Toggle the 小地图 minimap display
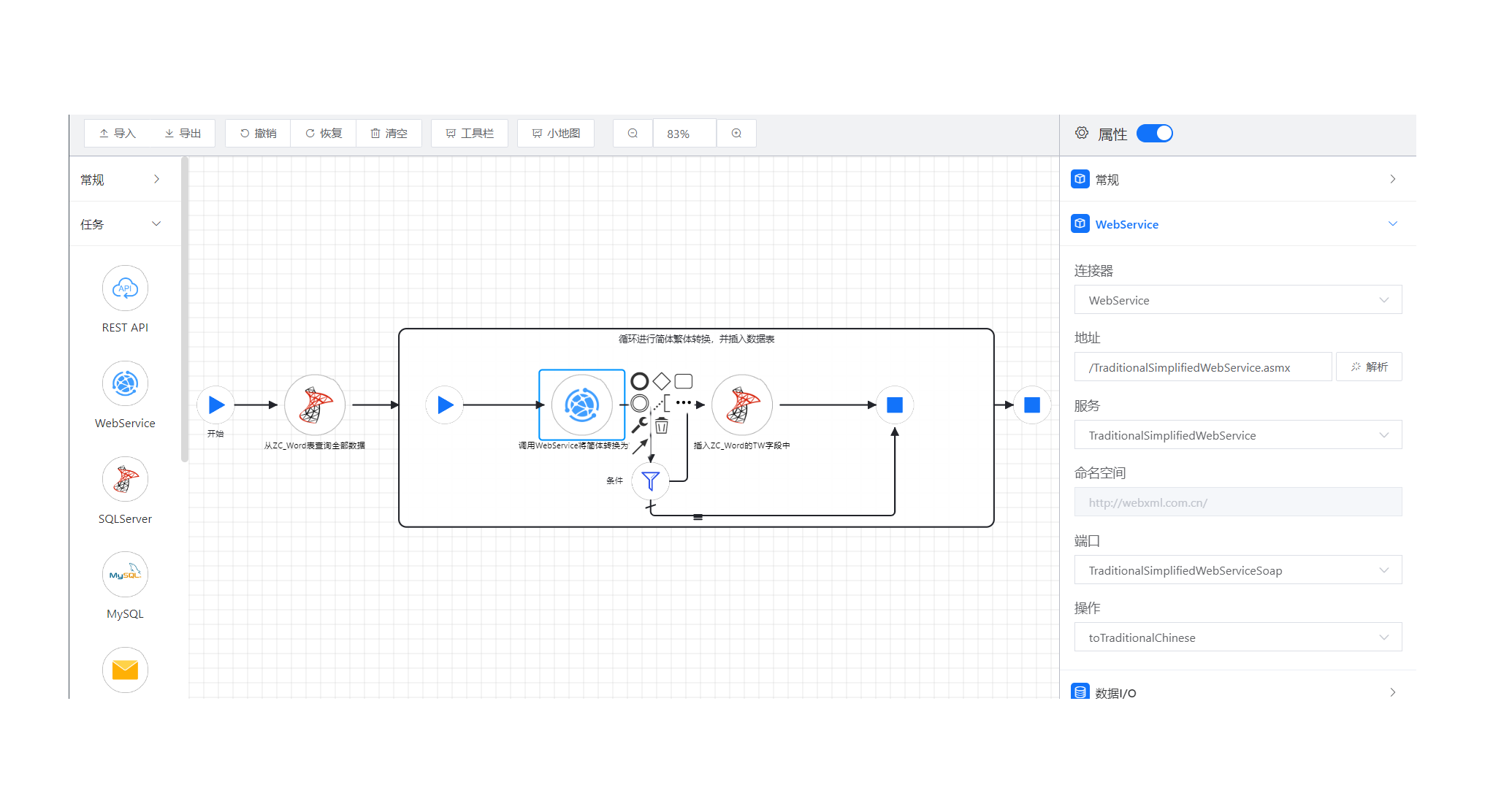This screenshot has width=1493, height=812. click(556, 134)
